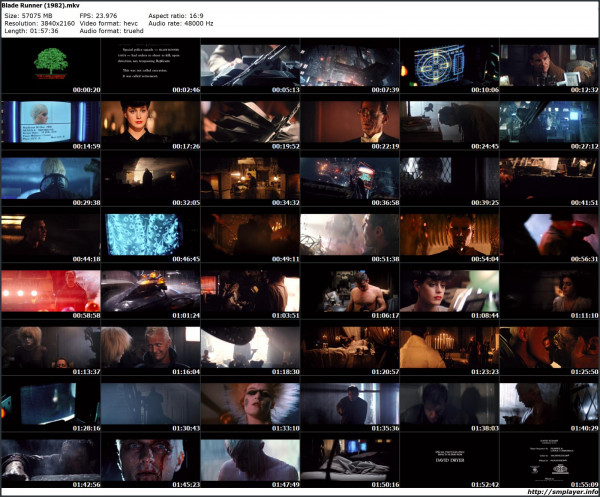
Task: Choose the frame stamped 01:11:10
Action: 549,291
